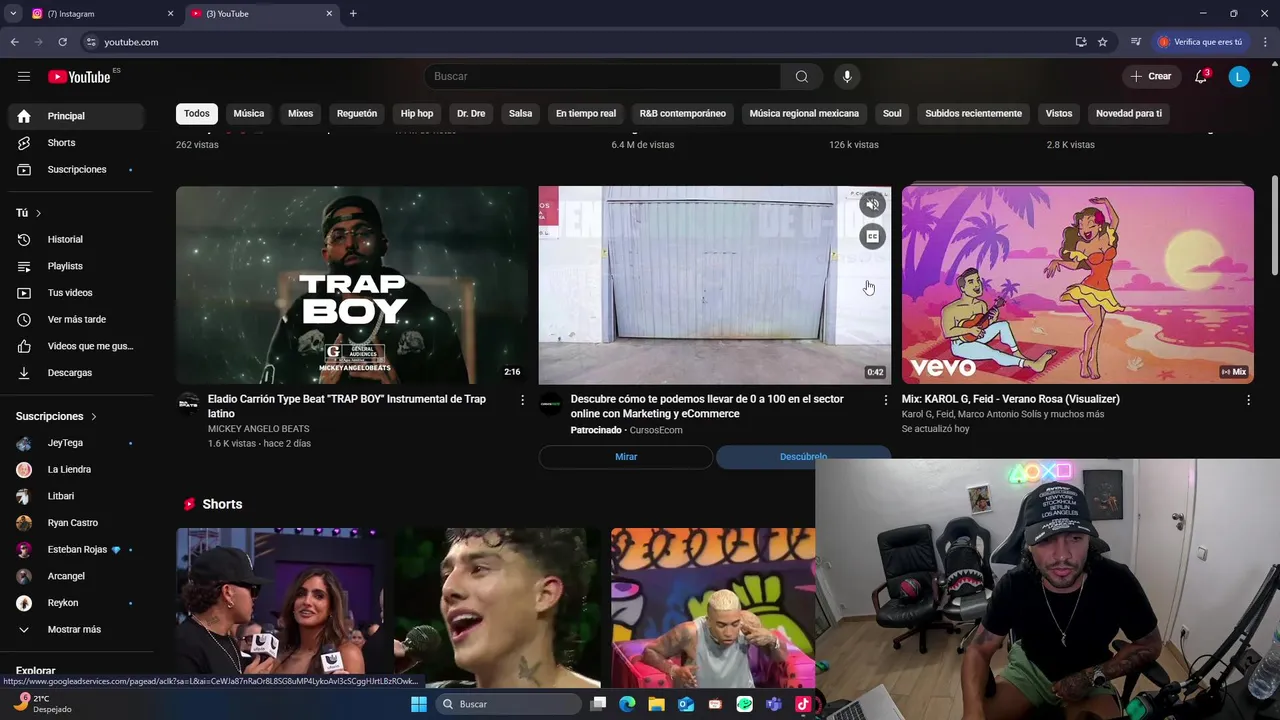Open Windows Start menu
Image resolution: width=1280 pixels, height=720 pixels.
(x=419, y=704)
